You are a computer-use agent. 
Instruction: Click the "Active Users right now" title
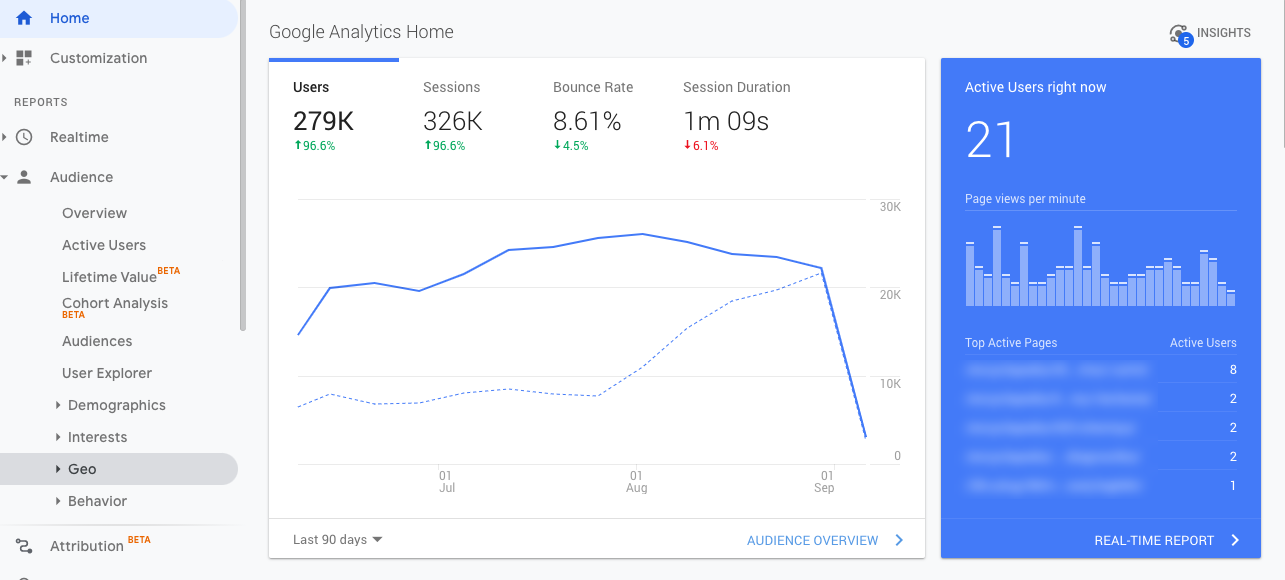coord(1035,87)
